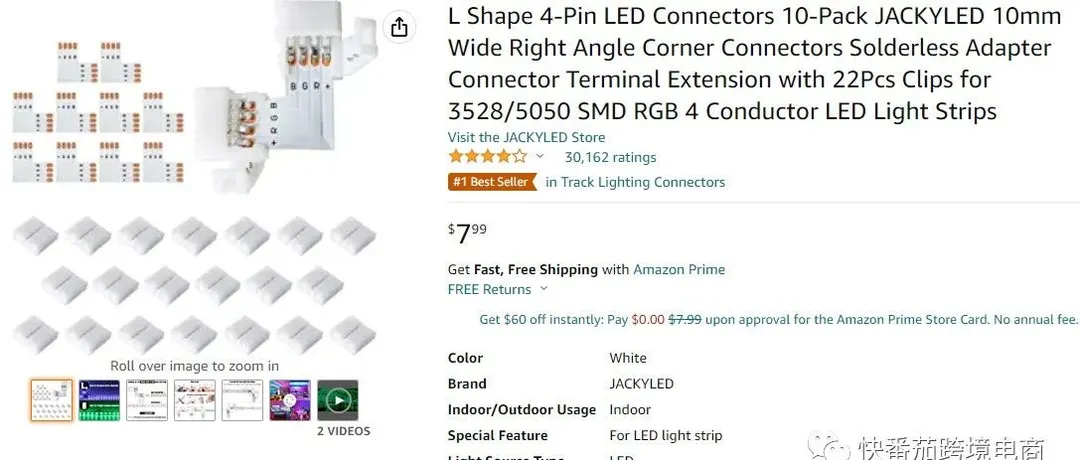Click the main product image
This screenshot has height=460, width=1080.
coord(195,179)
